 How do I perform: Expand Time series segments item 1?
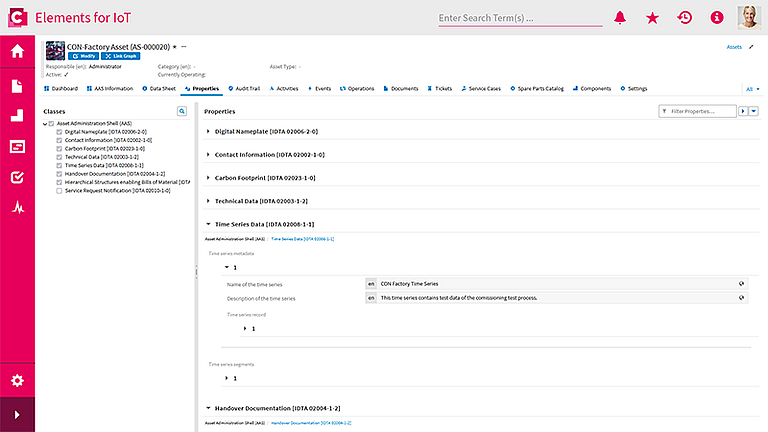tap(226, 378)
